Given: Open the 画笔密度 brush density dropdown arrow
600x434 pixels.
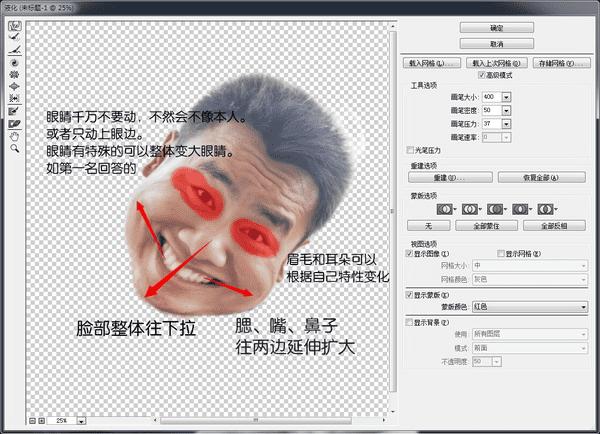Looking at the screenshot, I should [x=506, y=111].
